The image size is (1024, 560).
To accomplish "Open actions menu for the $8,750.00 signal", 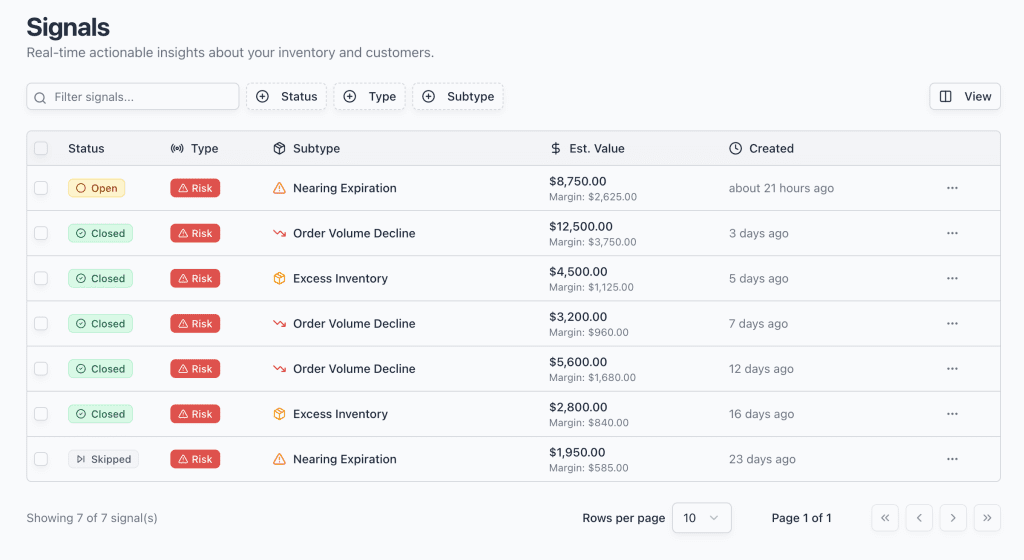I will (951, 188).
